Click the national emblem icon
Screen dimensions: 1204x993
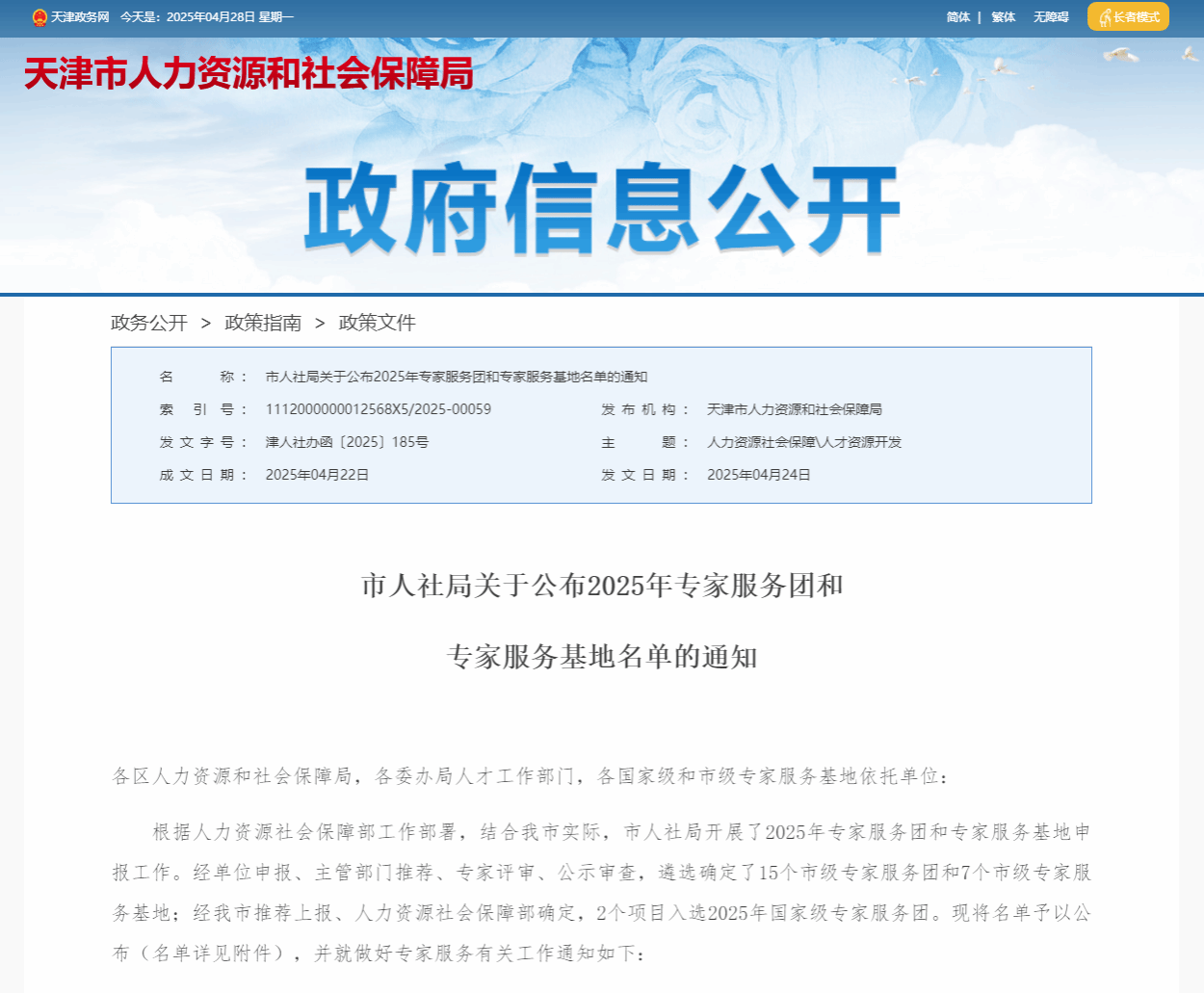pyautogui.click(x=39, y=17)
